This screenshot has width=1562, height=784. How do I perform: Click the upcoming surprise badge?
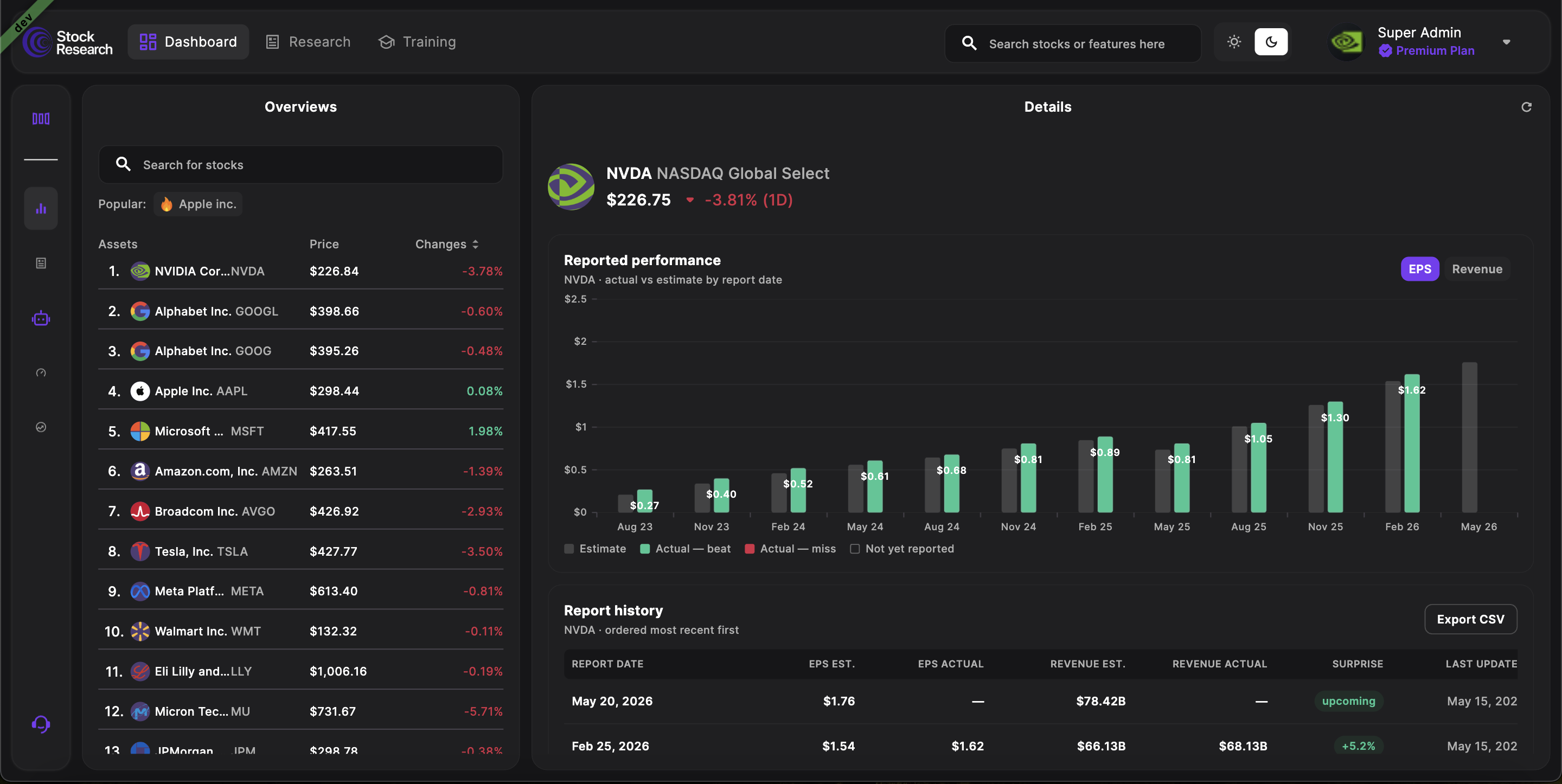1348,701
